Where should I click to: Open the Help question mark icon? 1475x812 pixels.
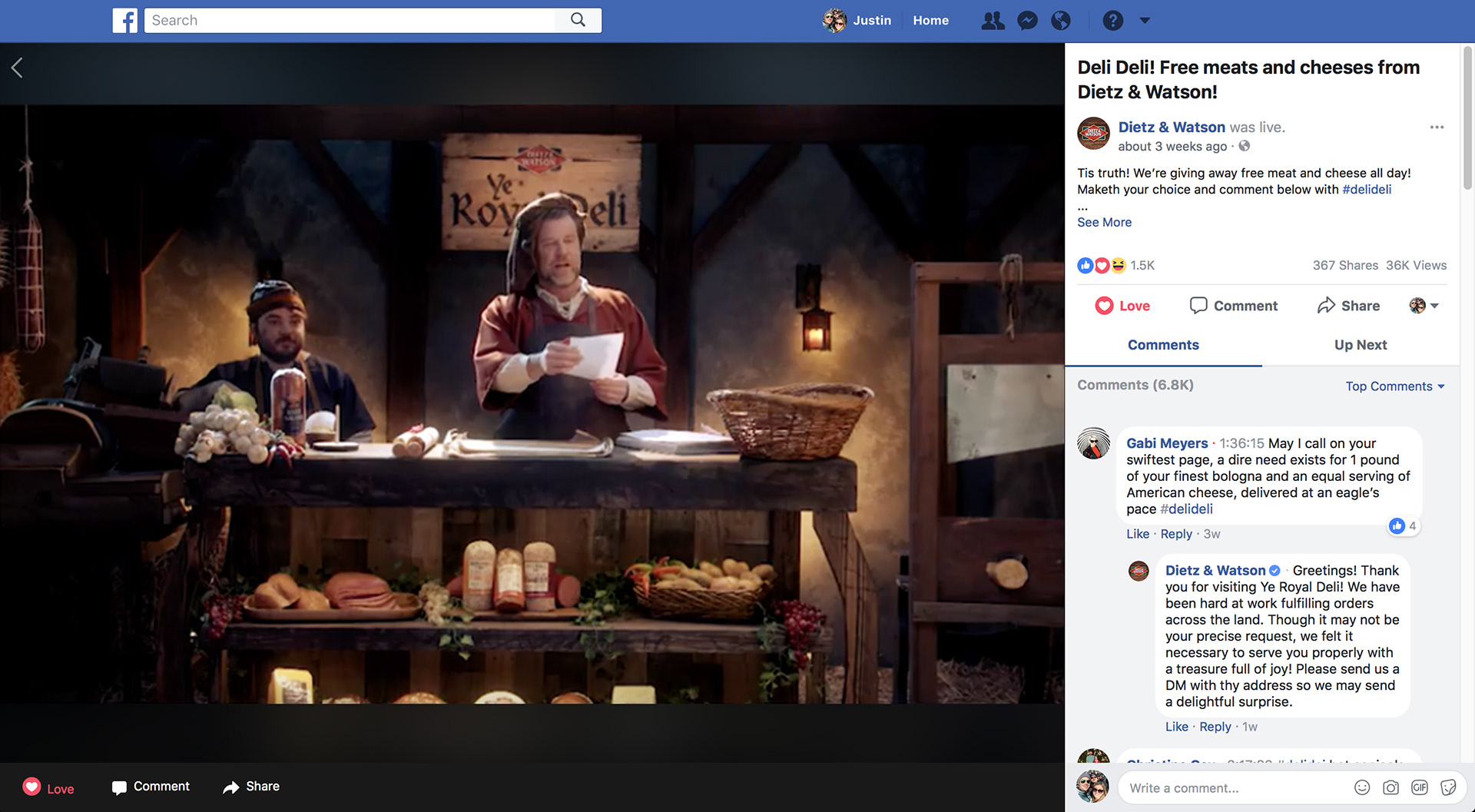point(1112,21)
